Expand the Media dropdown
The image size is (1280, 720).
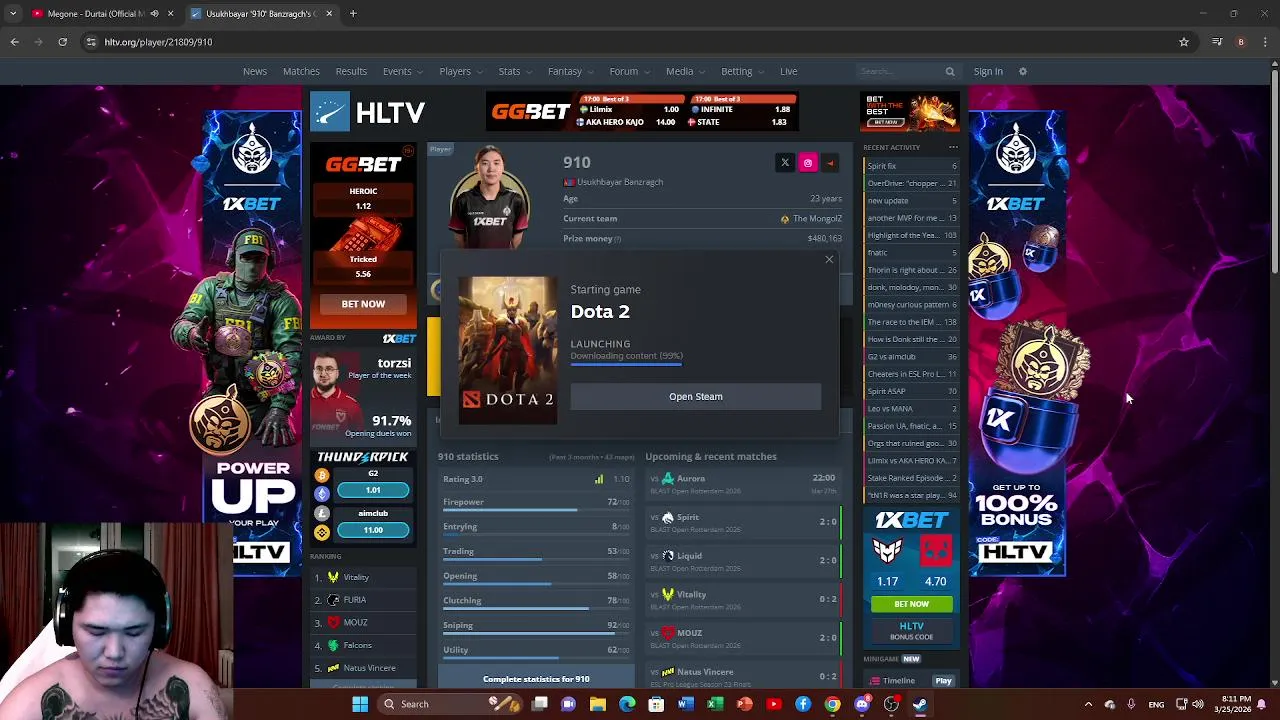click(x=685, y=71)
